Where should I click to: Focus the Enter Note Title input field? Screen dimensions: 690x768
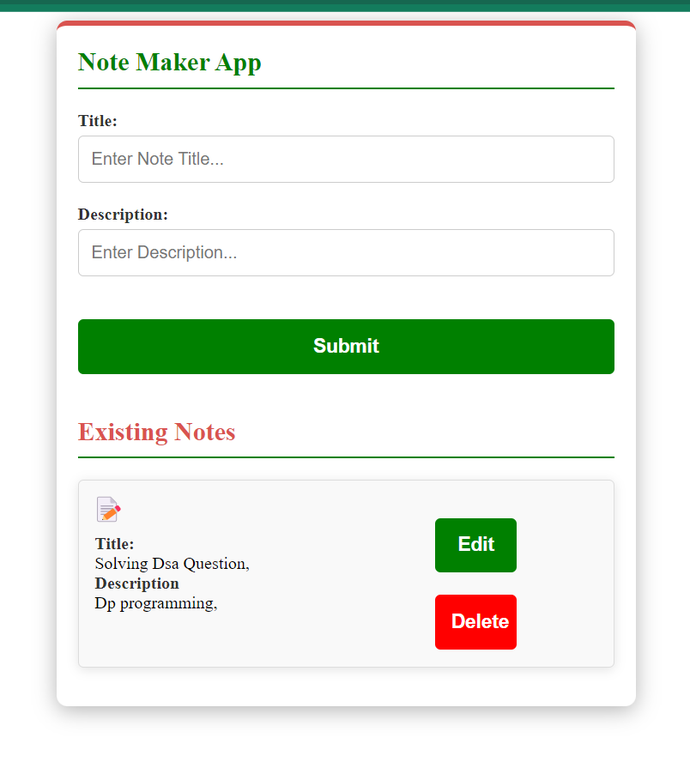[346, 159]
